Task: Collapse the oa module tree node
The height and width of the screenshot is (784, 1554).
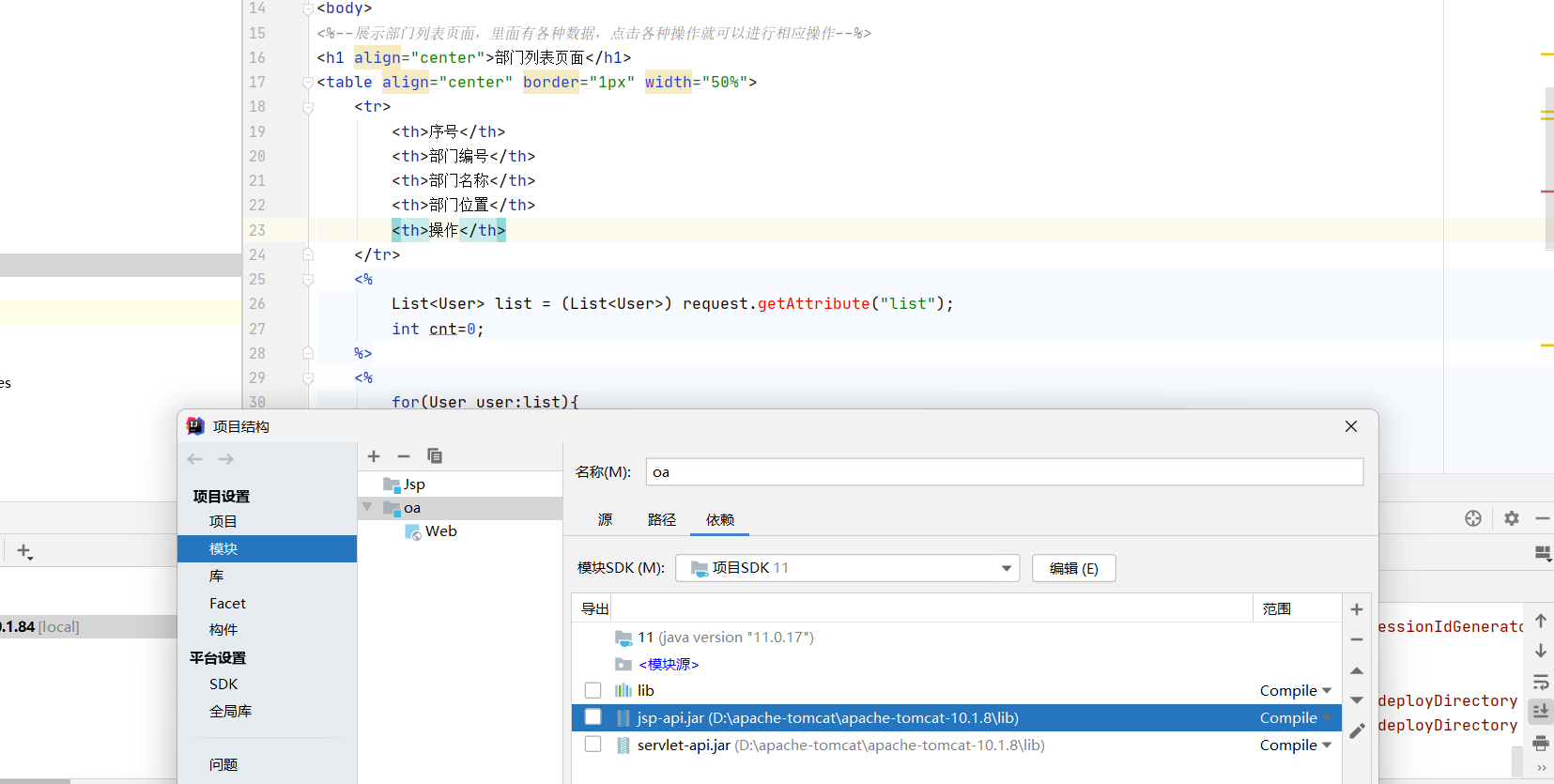Action: coord(367,507)
